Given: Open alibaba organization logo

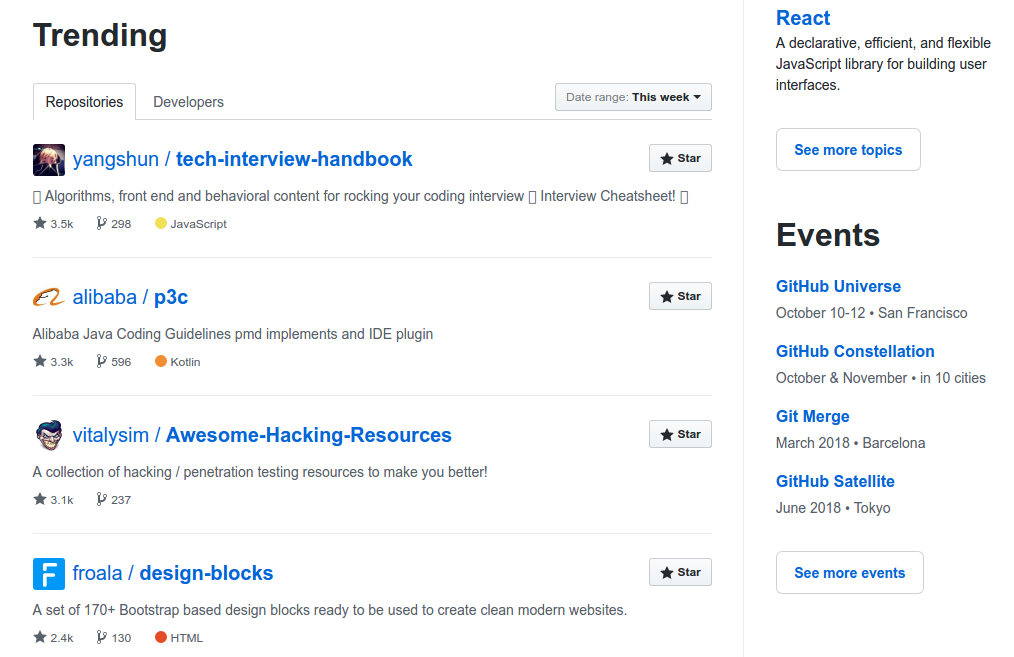Looking at the screenshot, I should (49, 297).
